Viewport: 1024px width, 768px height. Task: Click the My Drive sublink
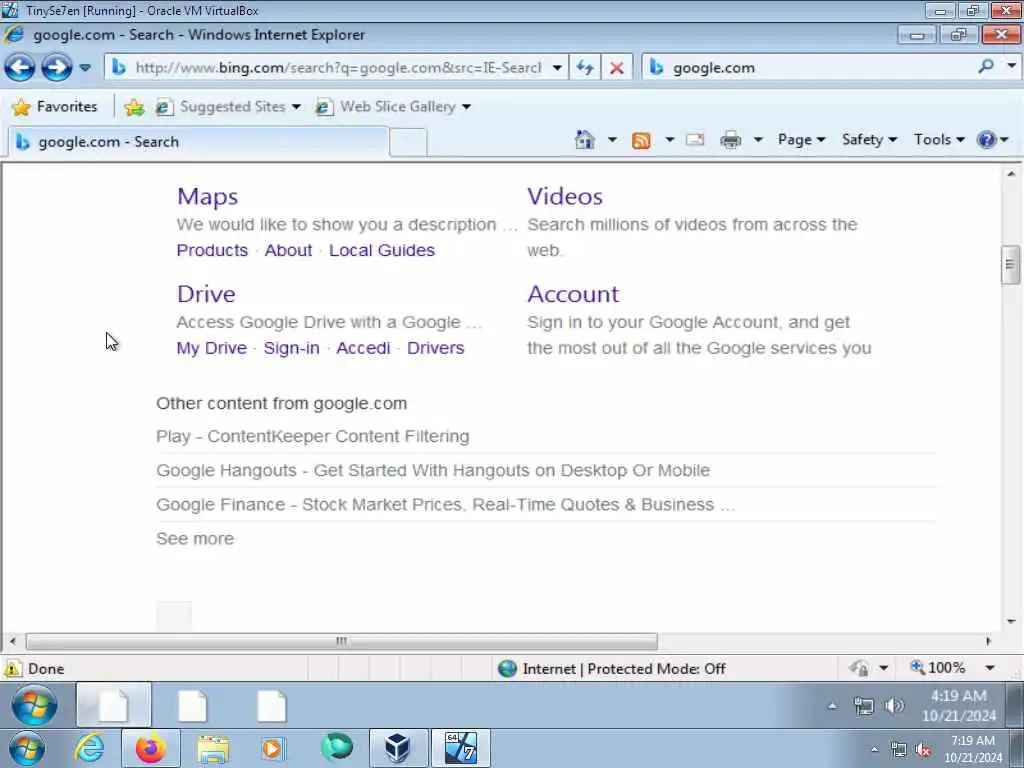[212, 348]
